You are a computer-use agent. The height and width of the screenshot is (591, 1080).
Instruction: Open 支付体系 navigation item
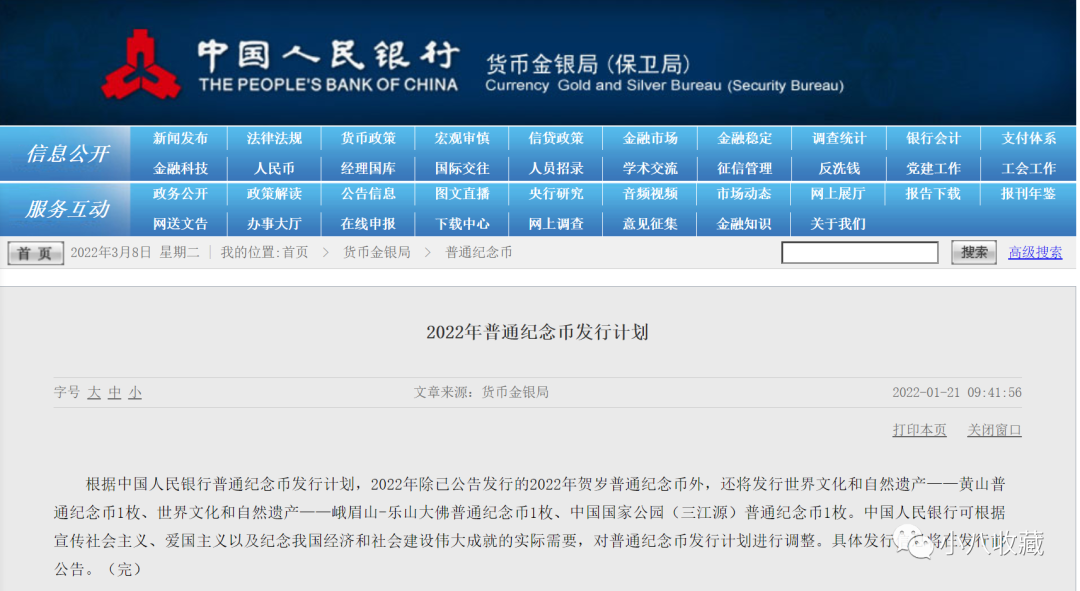(x=1028, y=138)
